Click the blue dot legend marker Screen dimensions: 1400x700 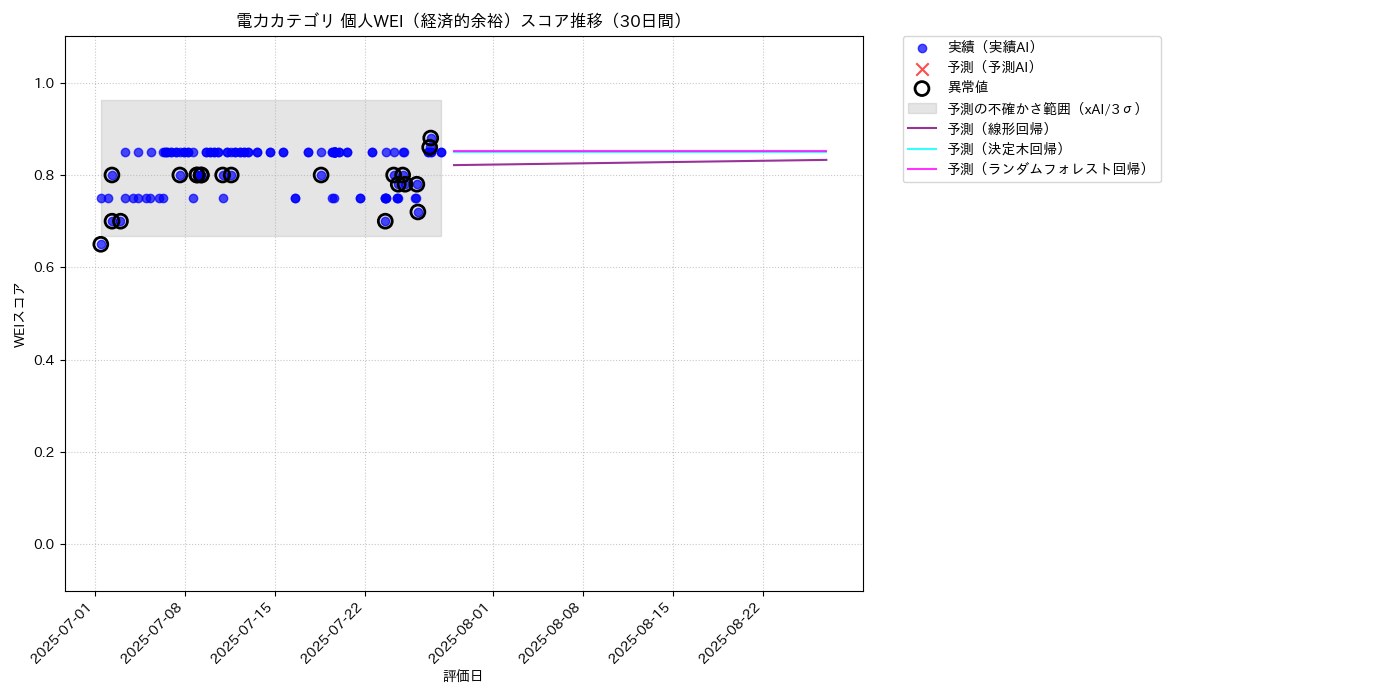pos(922,48)
